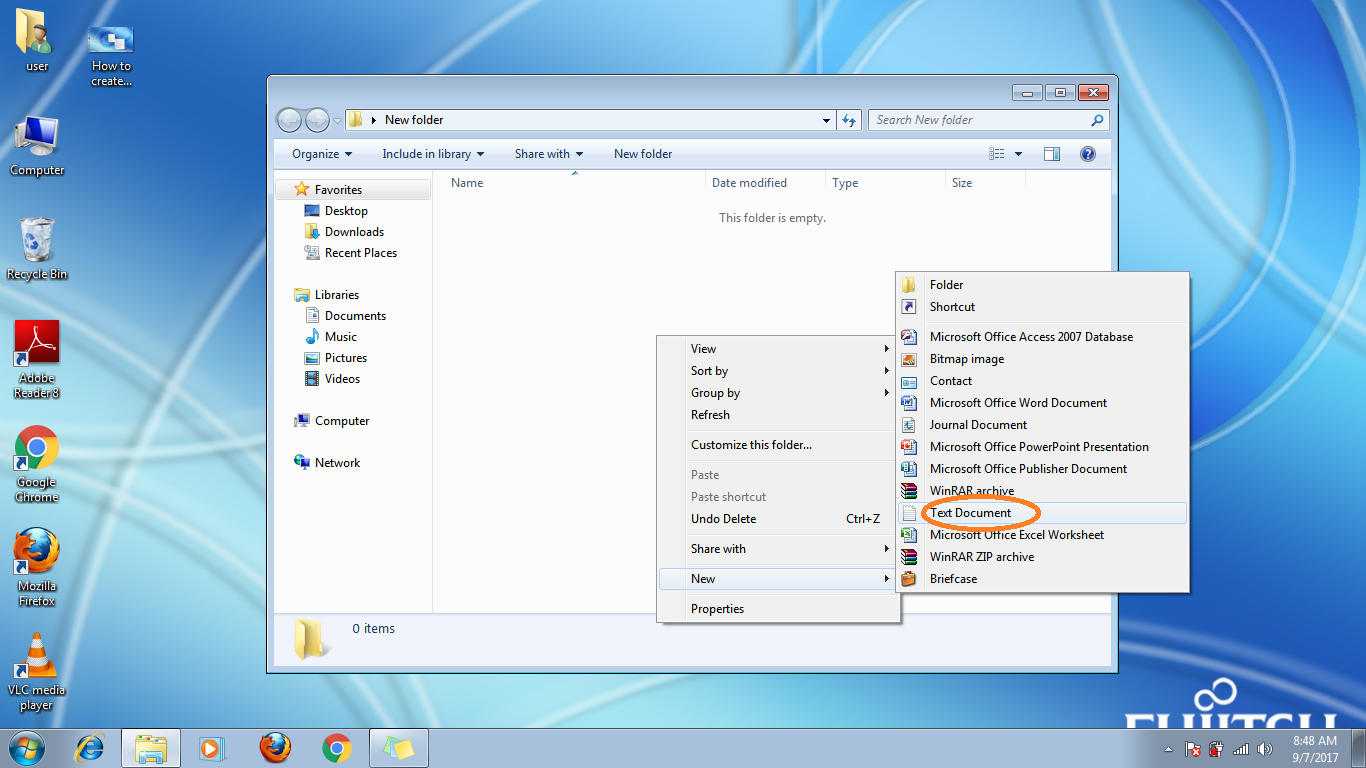This screenshot has width=1366, height=768.
Task: Click the magnifier icon in the search box
Action: coord(1097,120)
